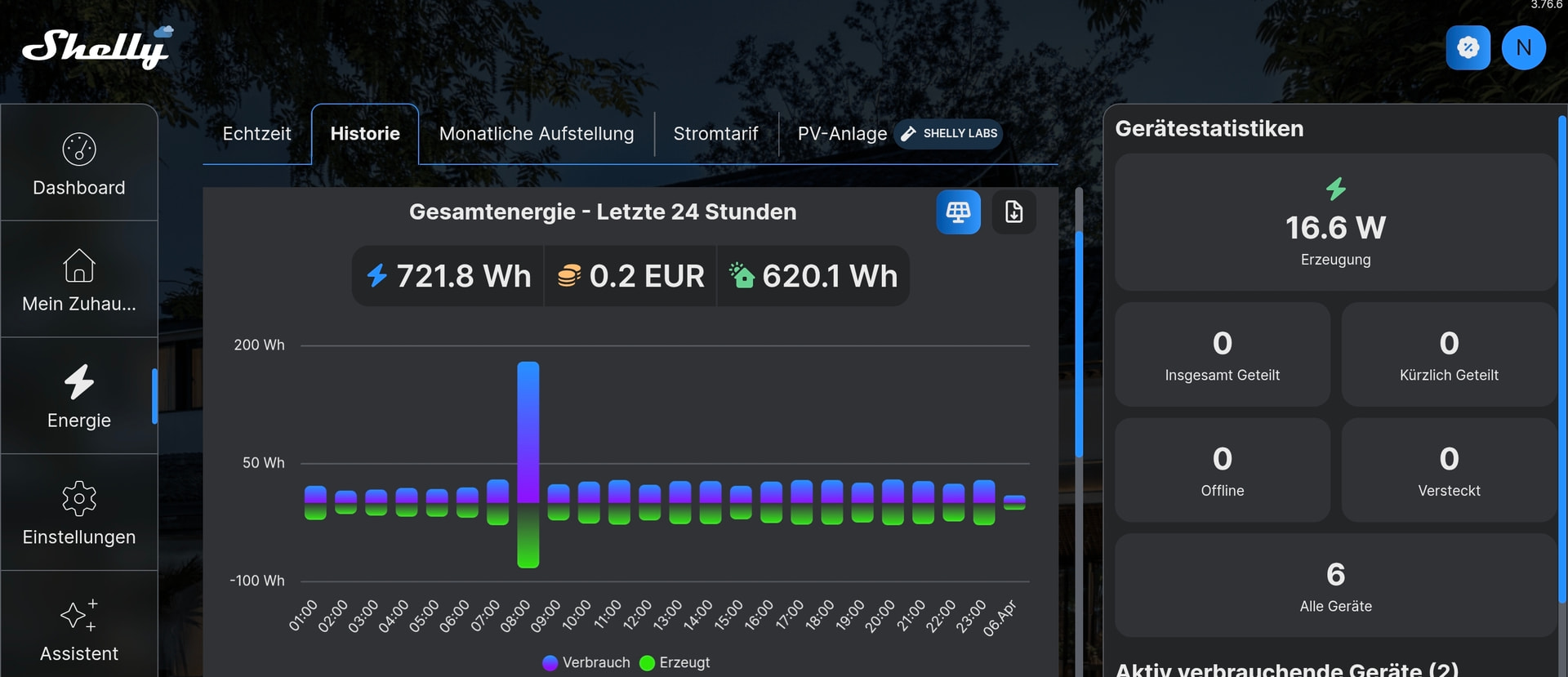
Task: Select the Energie lightning bolt icon
Action: [79, 381]
